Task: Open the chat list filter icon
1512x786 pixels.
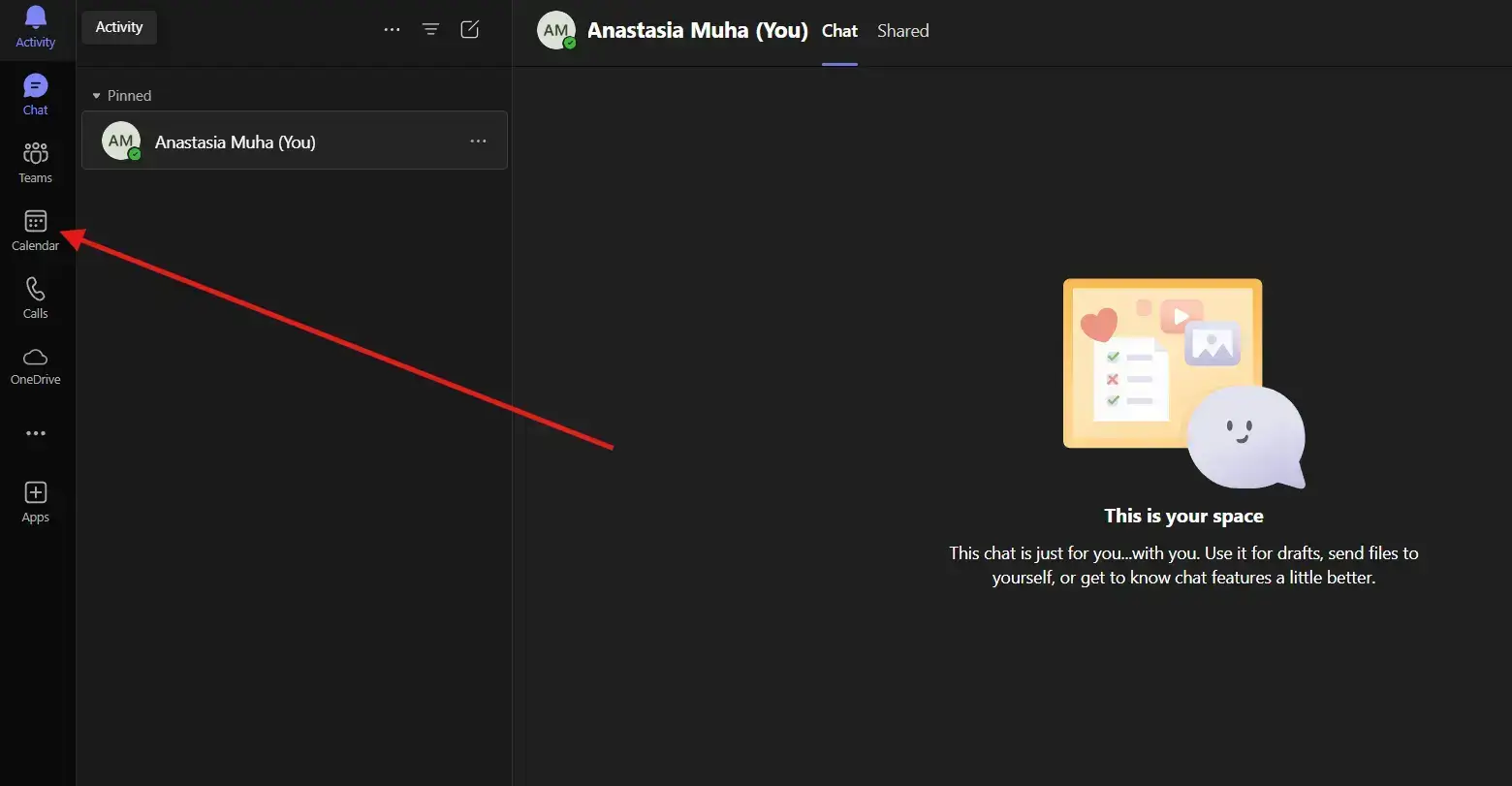Action: (431, 30)
